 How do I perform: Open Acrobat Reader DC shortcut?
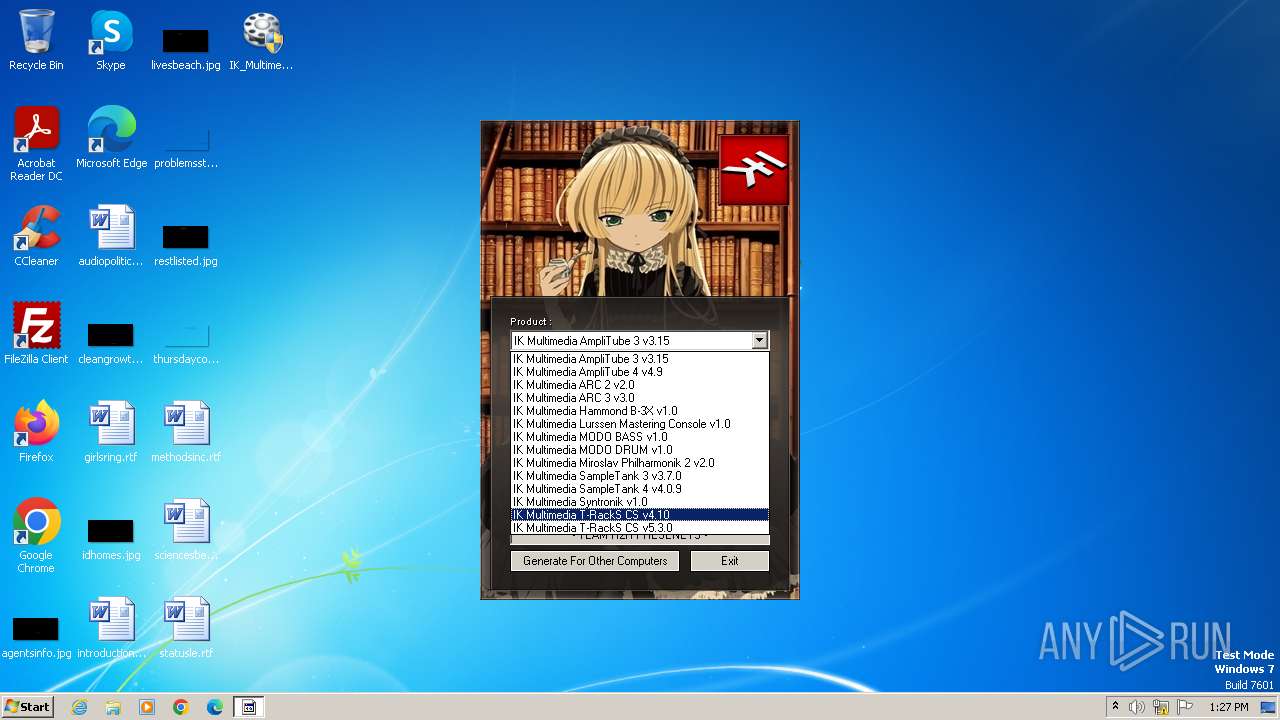pyautogui.click(x=36, y=144)
